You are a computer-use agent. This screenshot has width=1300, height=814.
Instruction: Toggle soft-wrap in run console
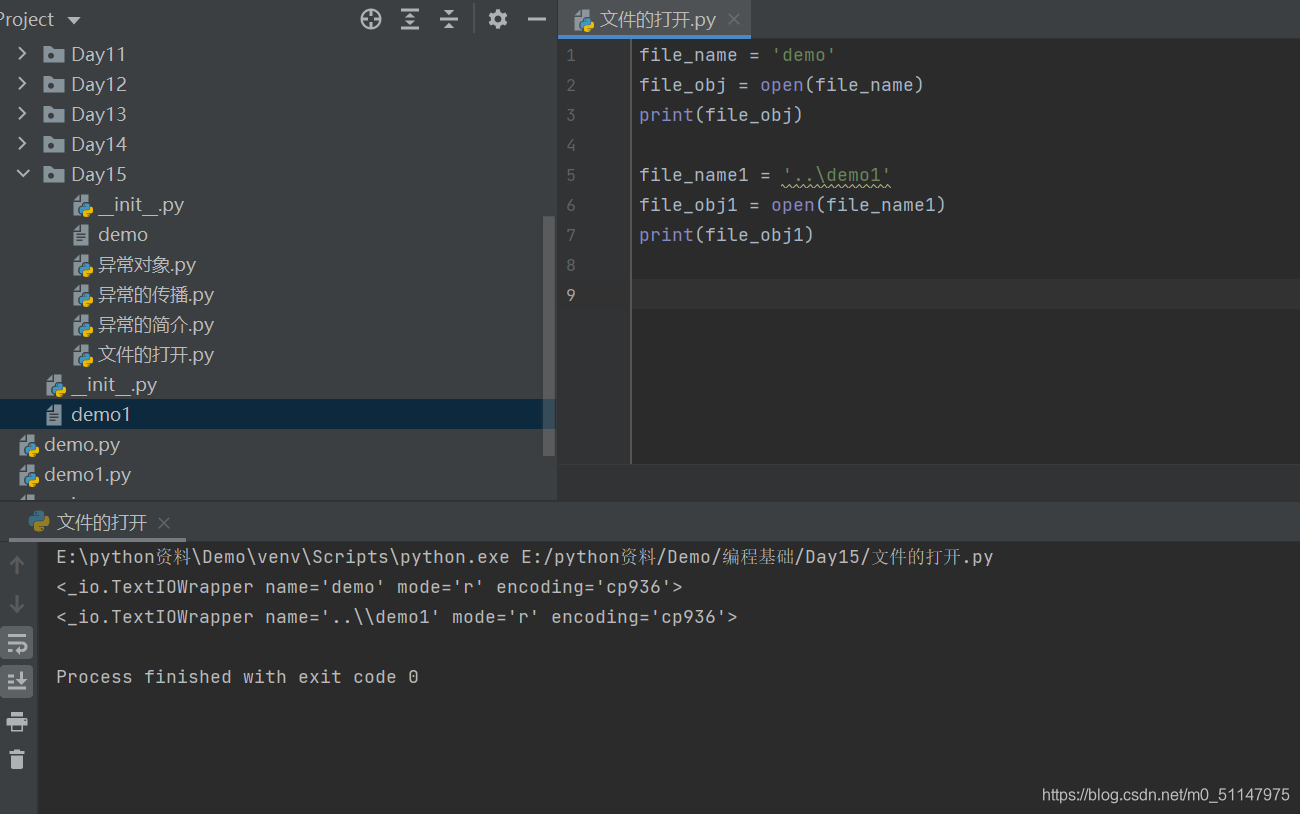[17, 643]
